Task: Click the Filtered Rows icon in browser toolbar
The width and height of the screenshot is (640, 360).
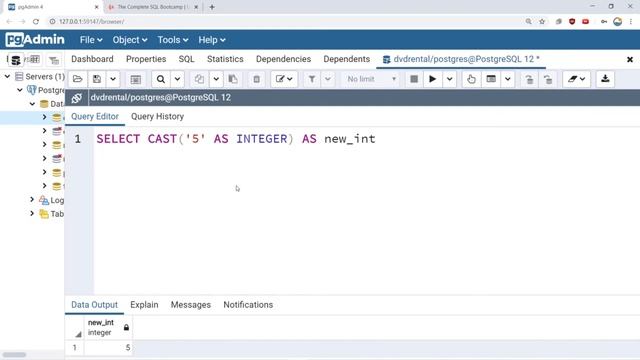Action: click(x=53, y=60)
